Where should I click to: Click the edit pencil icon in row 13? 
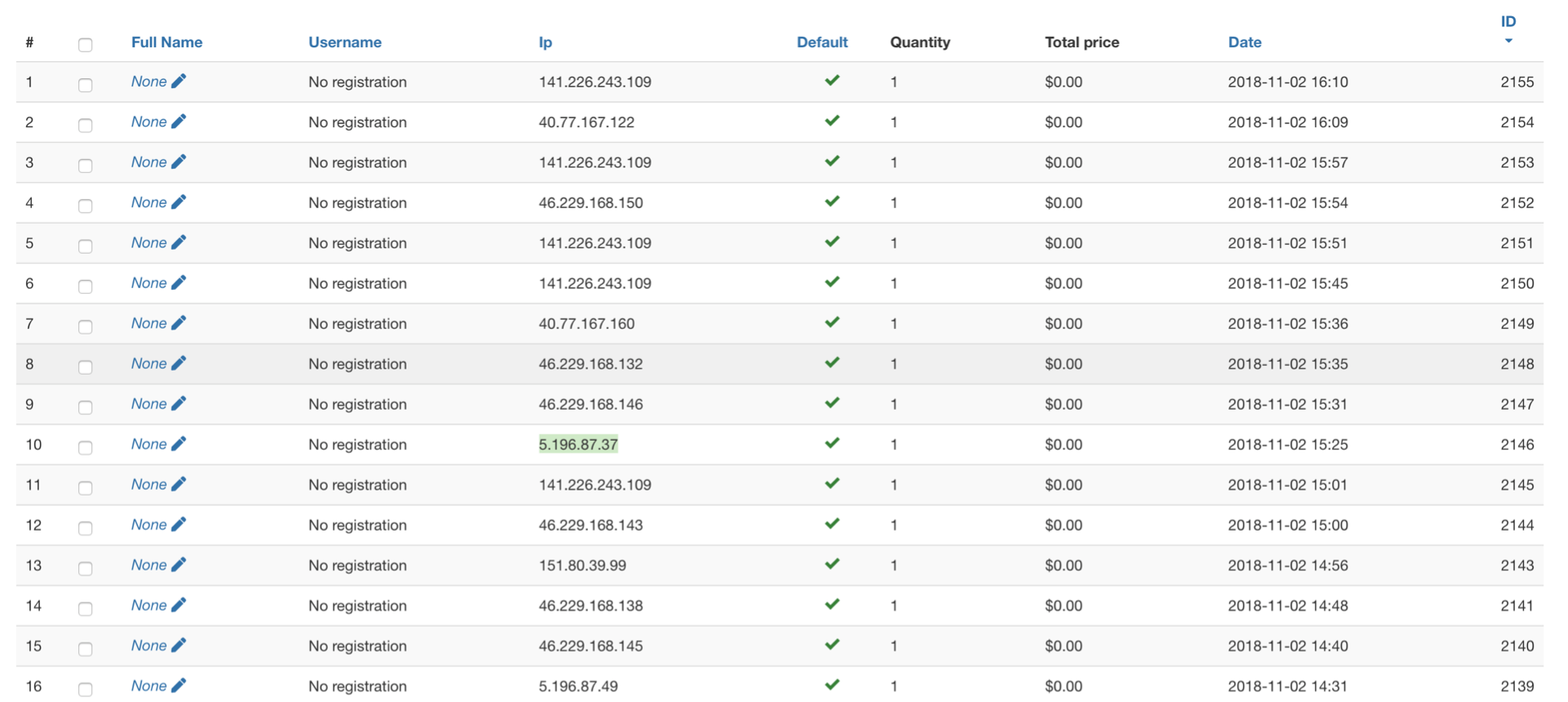179,564
